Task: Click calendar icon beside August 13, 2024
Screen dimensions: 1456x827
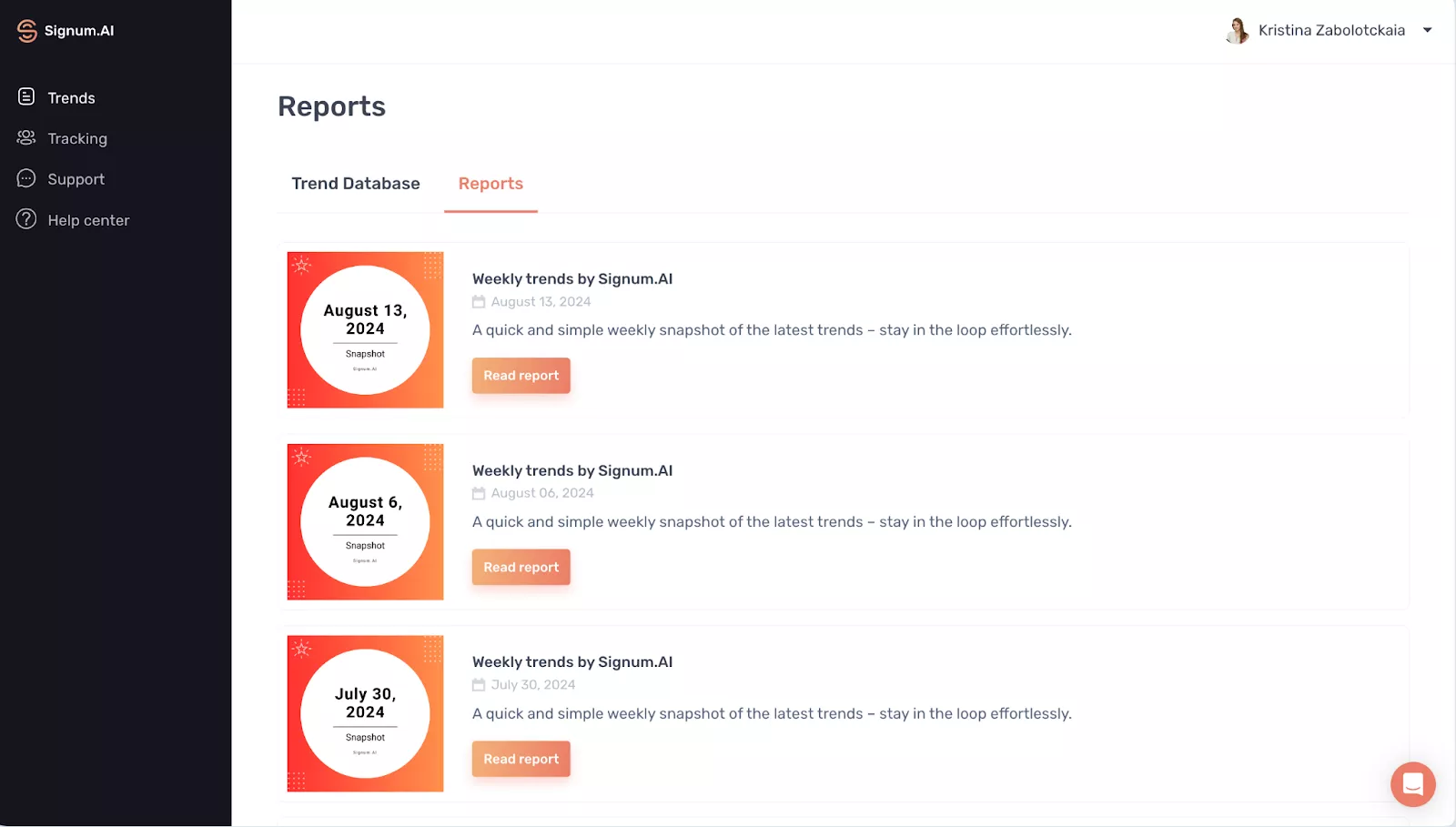Action: [479, 302]
